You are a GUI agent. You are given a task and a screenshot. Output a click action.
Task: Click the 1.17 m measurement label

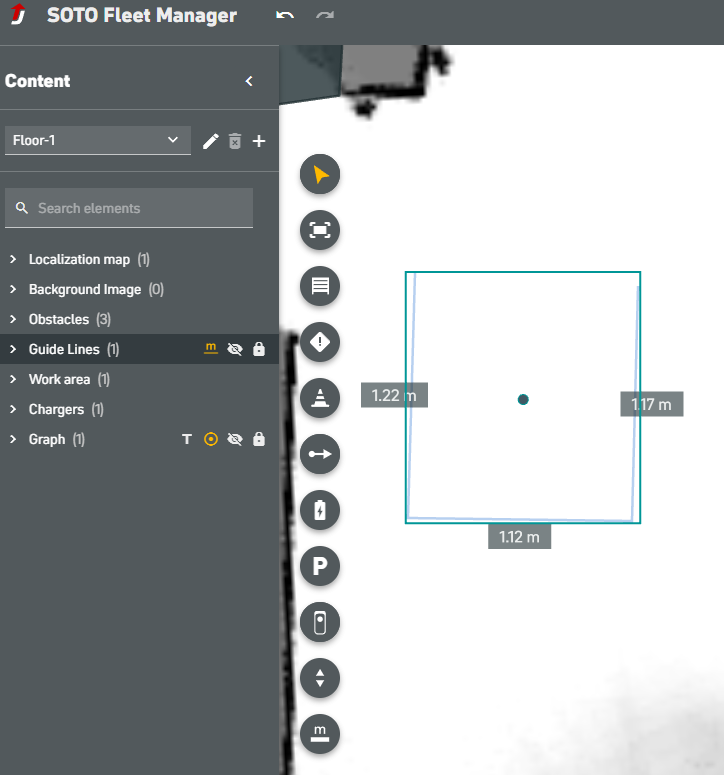[x=652, y=404]
